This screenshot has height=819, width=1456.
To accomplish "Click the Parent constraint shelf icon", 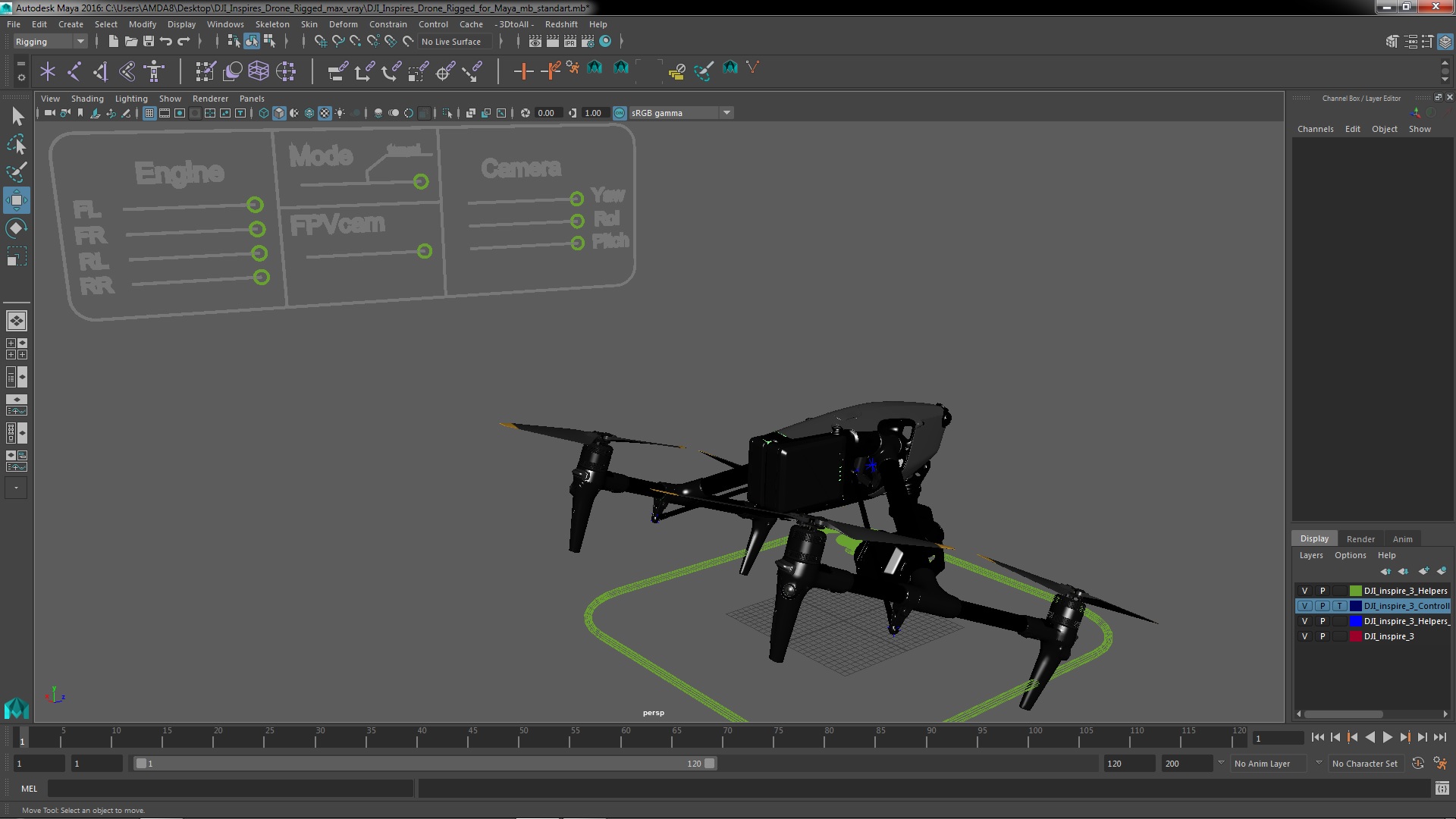I will tap(337, 71).
